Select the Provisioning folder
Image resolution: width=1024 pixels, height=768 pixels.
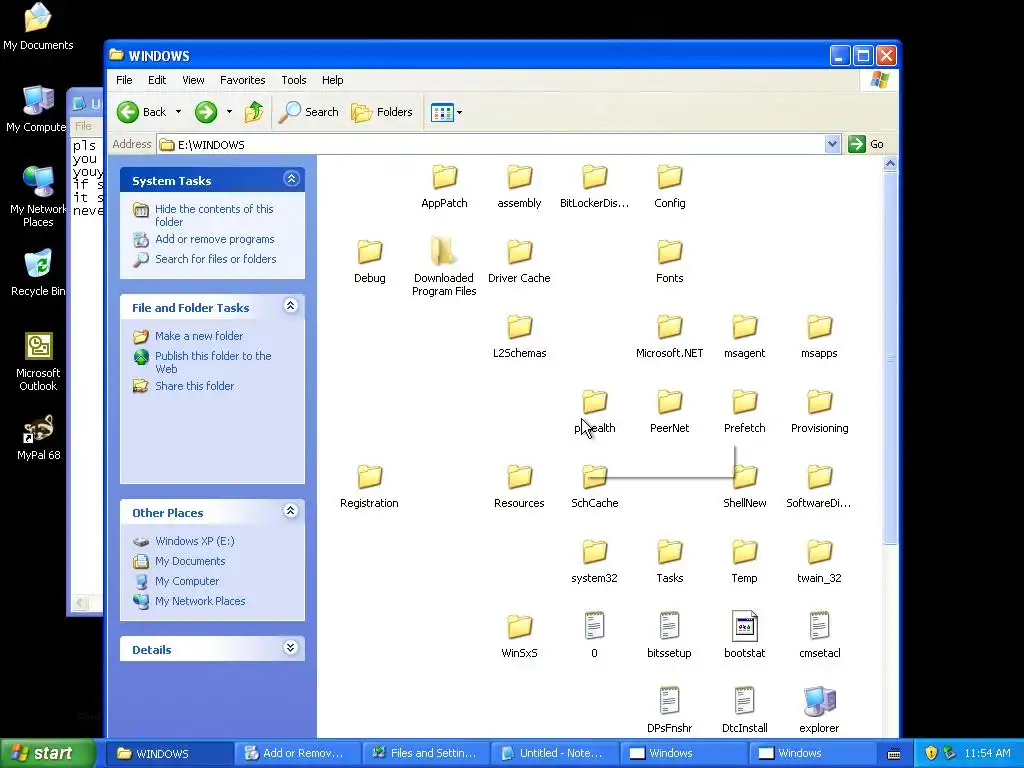pos(820,411)
